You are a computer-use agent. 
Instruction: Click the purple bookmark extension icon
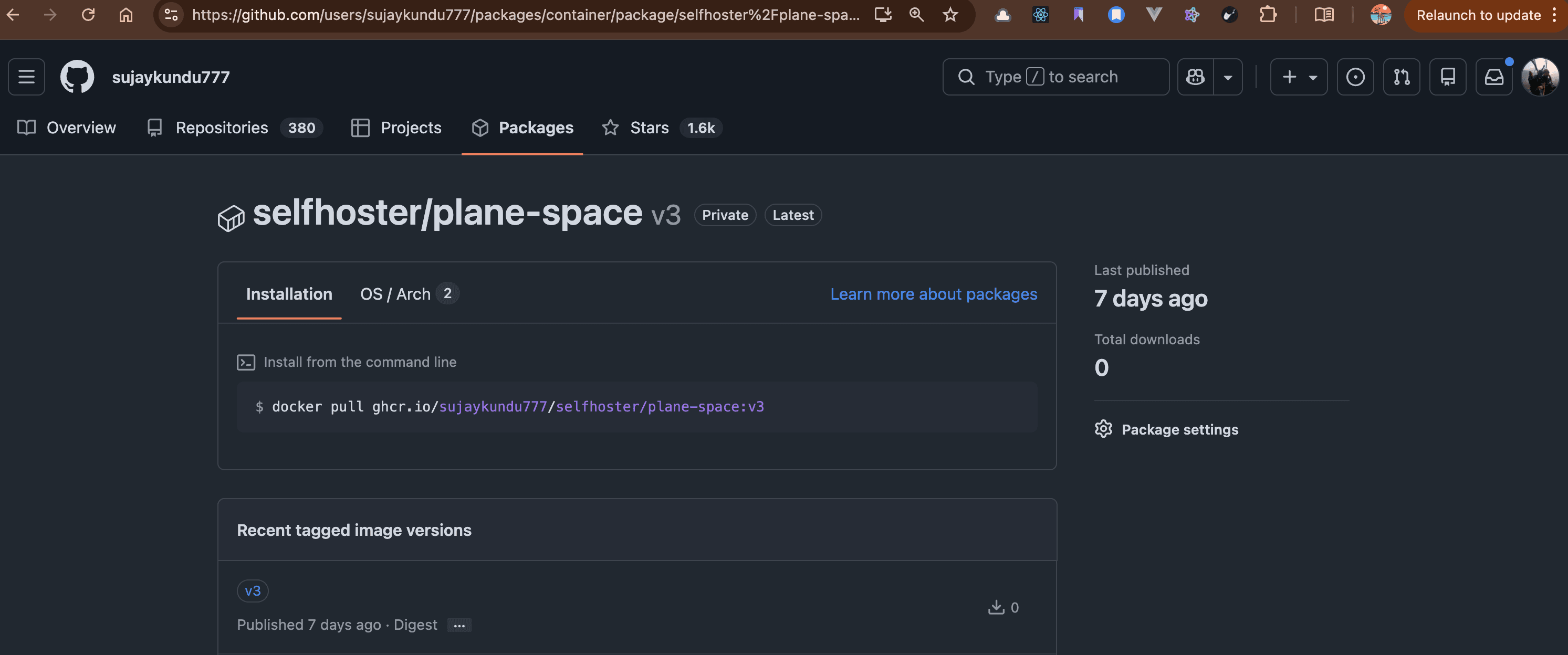1079,15
